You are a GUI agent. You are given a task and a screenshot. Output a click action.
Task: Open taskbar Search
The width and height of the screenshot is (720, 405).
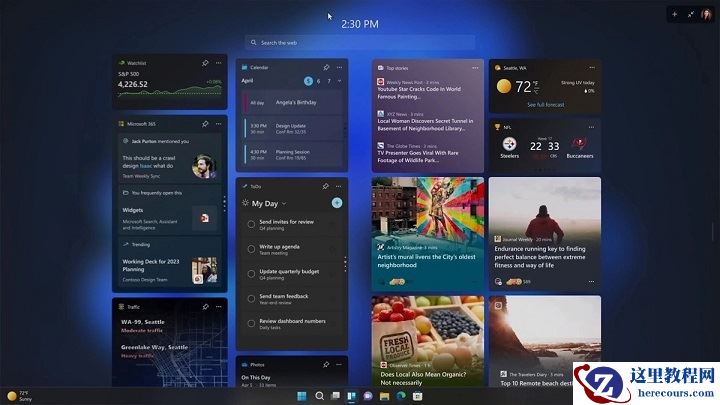(319, 396)
